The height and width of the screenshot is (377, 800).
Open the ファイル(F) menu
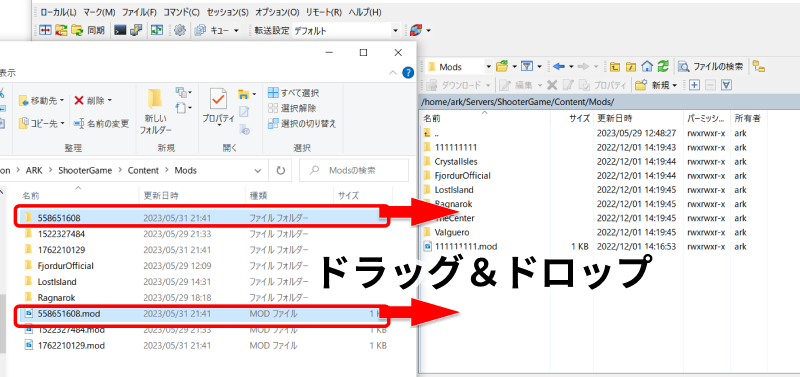click(x=139, y=12)
